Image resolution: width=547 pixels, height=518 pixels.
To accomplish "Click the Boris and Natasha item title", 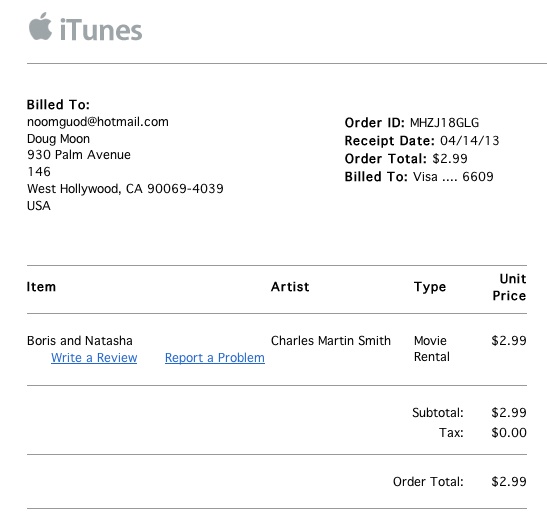I will (80, 341).
